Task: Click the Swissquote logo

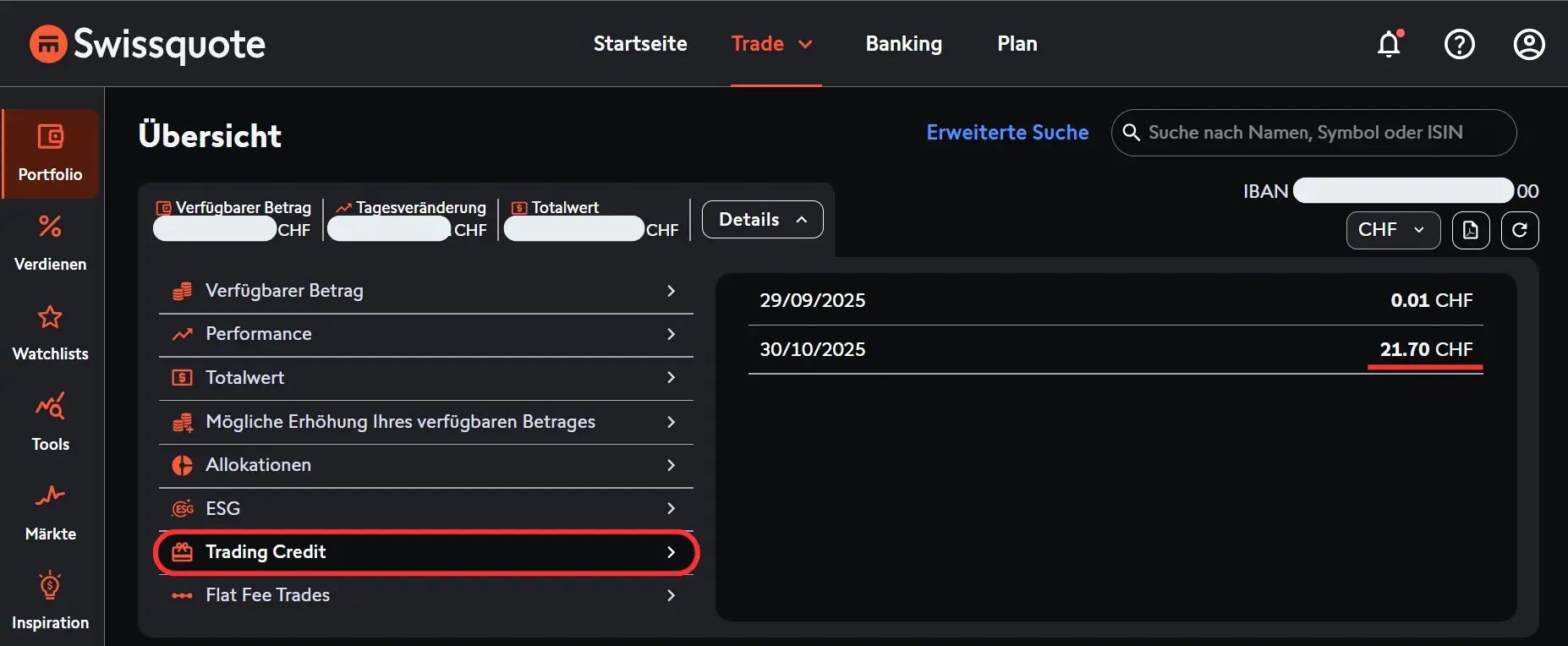Action: point(147,44)
